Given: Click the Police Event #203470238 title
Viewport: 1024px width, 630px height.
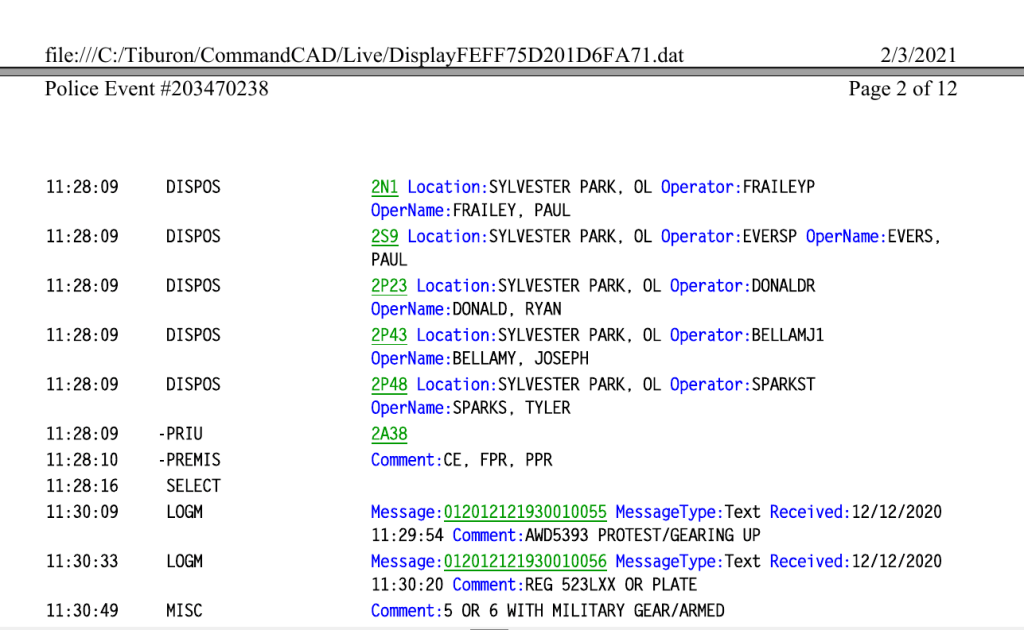Looking at the screenshot, I should click(x=157, y=89).
